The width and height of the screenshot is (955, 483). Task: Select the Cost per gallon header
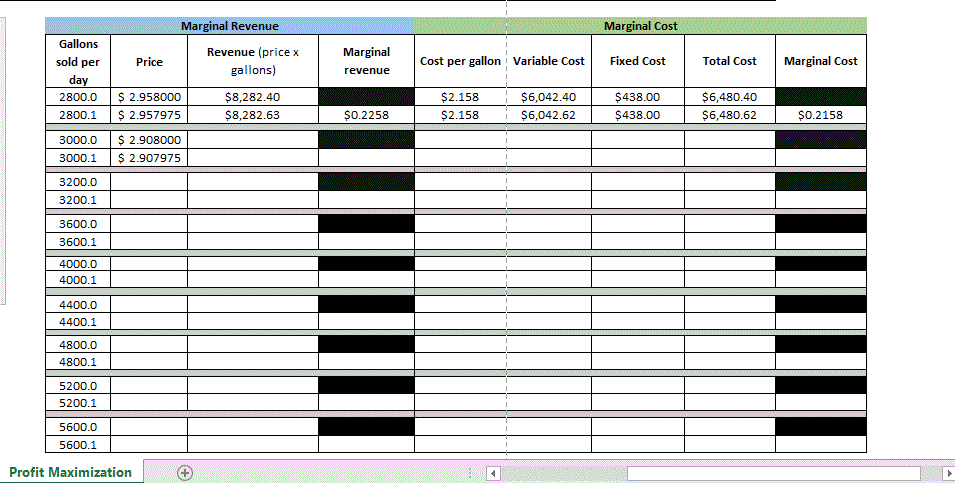point(460,62)
